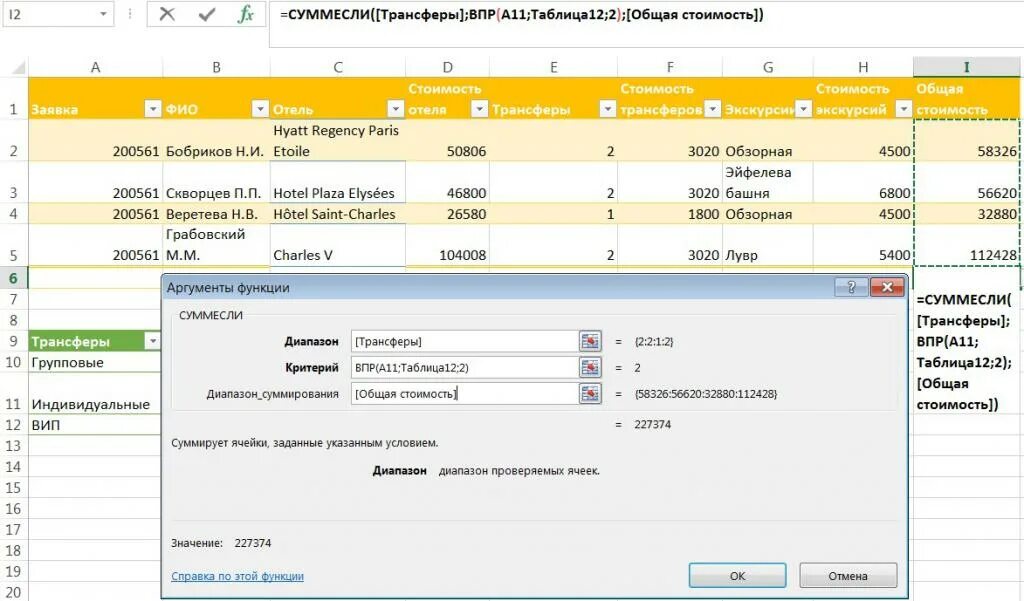
Task: Select row 6 header
Action: point(14,278)
